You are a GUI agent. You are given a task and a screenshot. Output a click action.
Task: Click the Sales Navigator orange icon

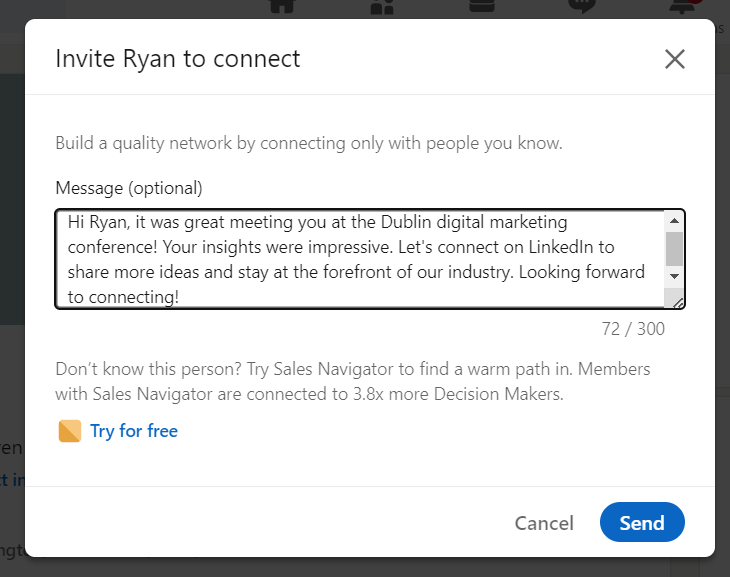70,431
